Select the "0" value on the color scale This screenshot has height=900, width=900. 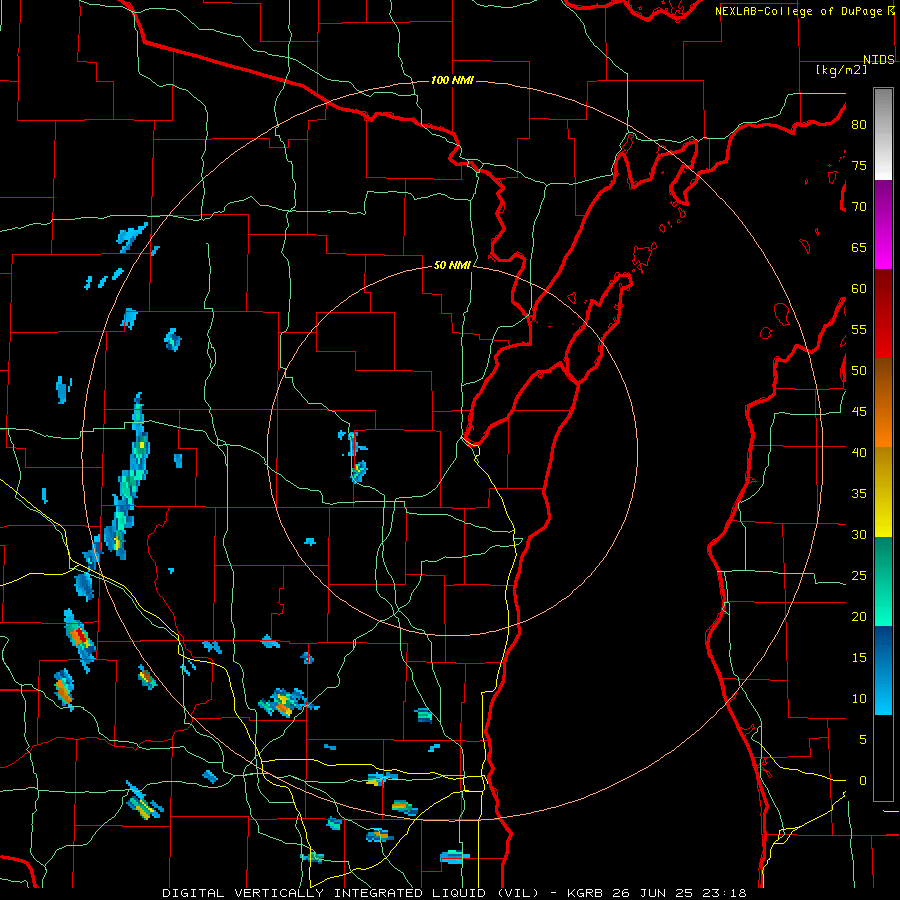(x=863, y=781)
